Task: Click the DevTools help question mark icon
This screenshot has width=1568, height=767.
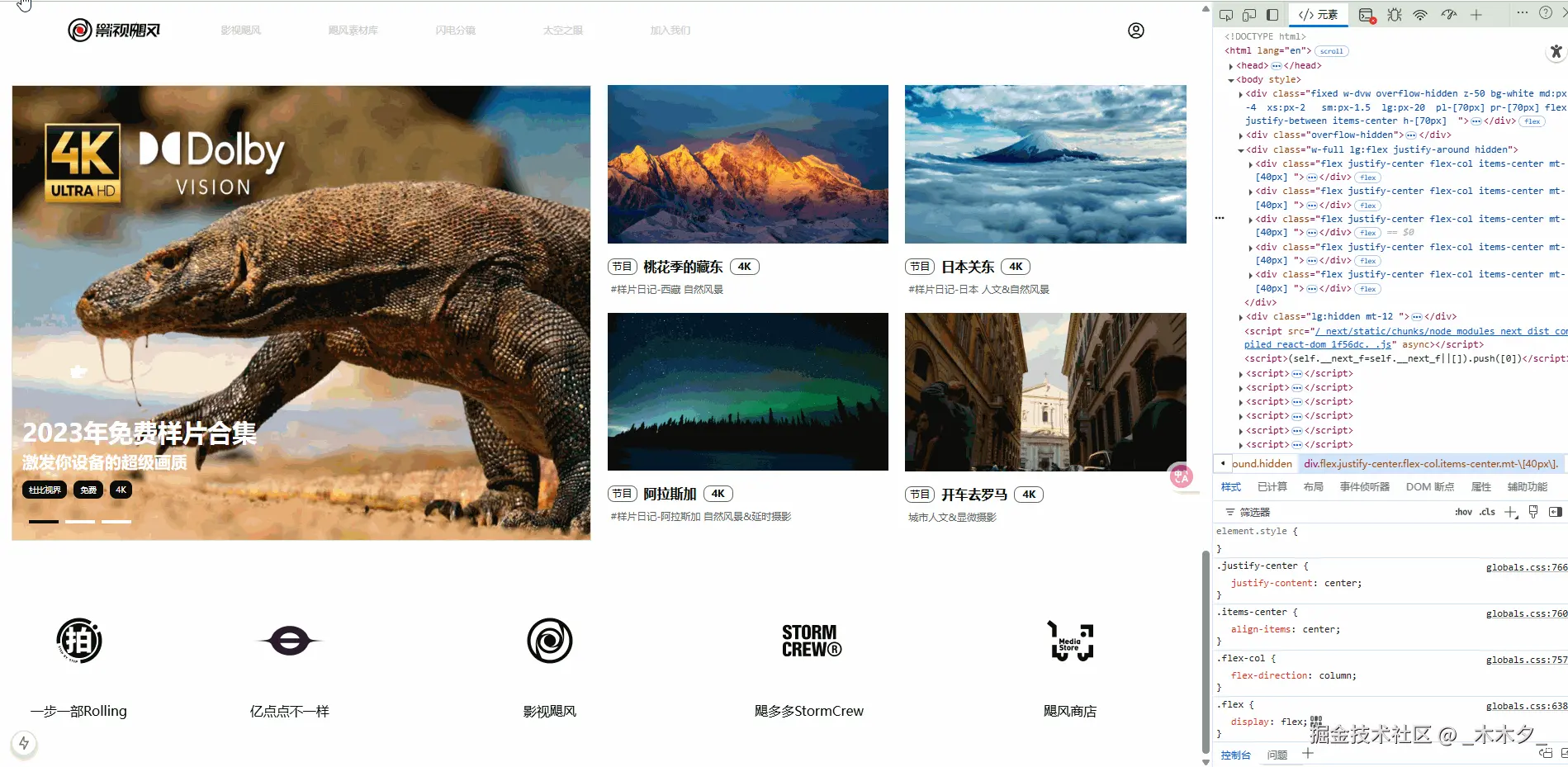Action: click(1546, 13)
